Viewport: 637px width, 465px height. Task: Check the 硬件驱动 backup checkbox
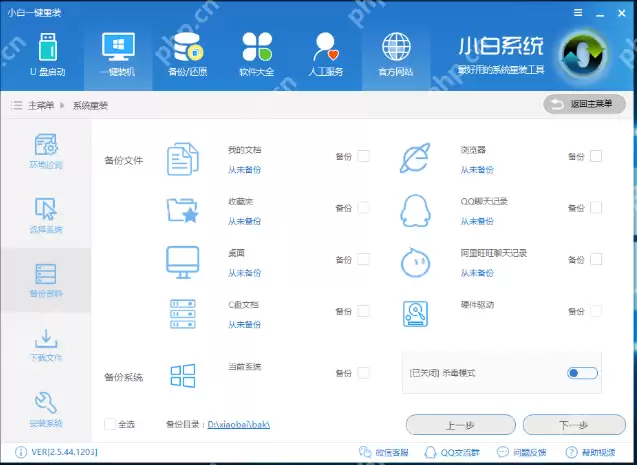coord(596,311)
